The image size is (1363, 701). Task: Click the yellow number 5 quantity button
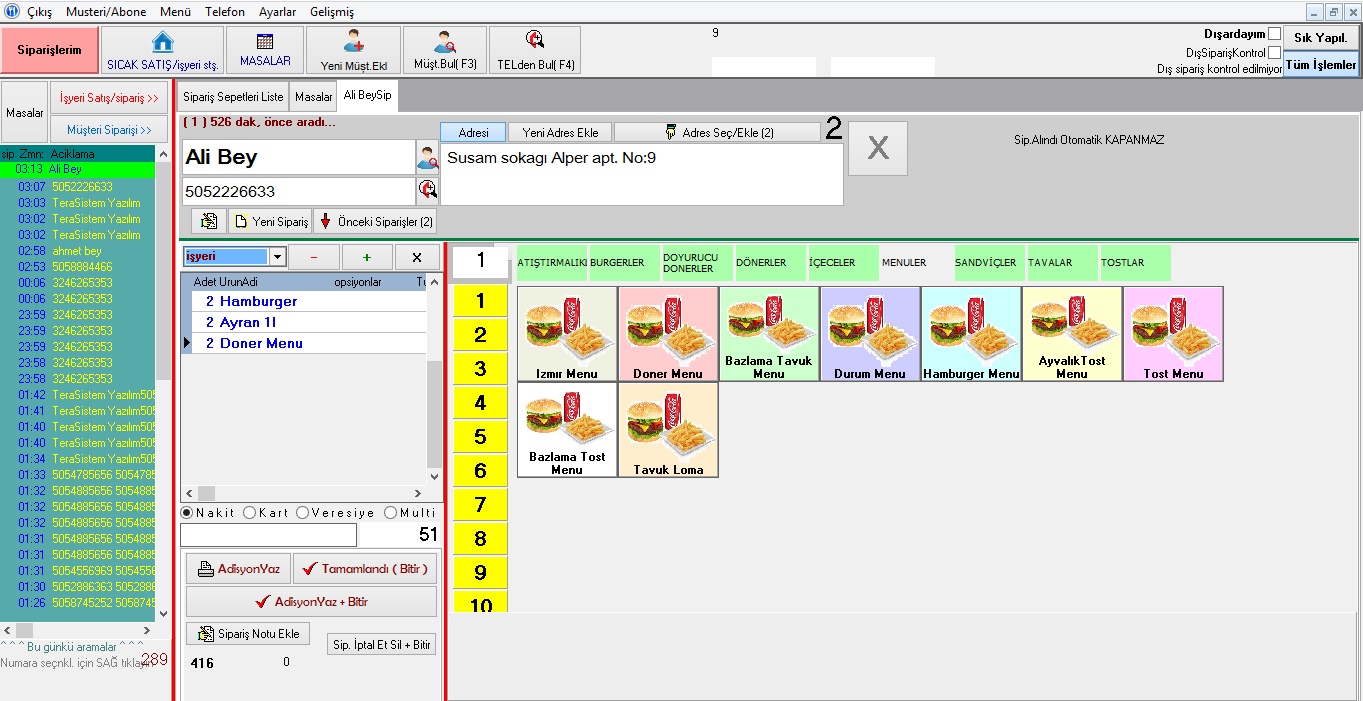click(480, 437)
